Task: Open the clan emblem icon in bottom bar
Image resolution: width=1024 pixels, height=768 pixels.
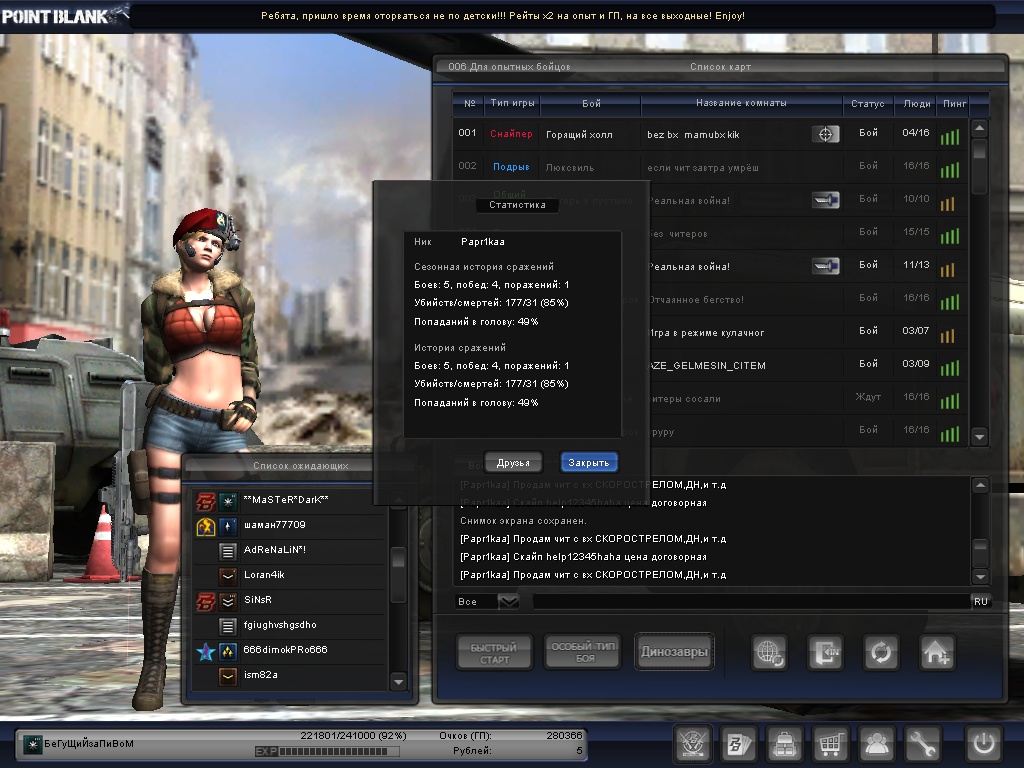Action: coord(692,743)
